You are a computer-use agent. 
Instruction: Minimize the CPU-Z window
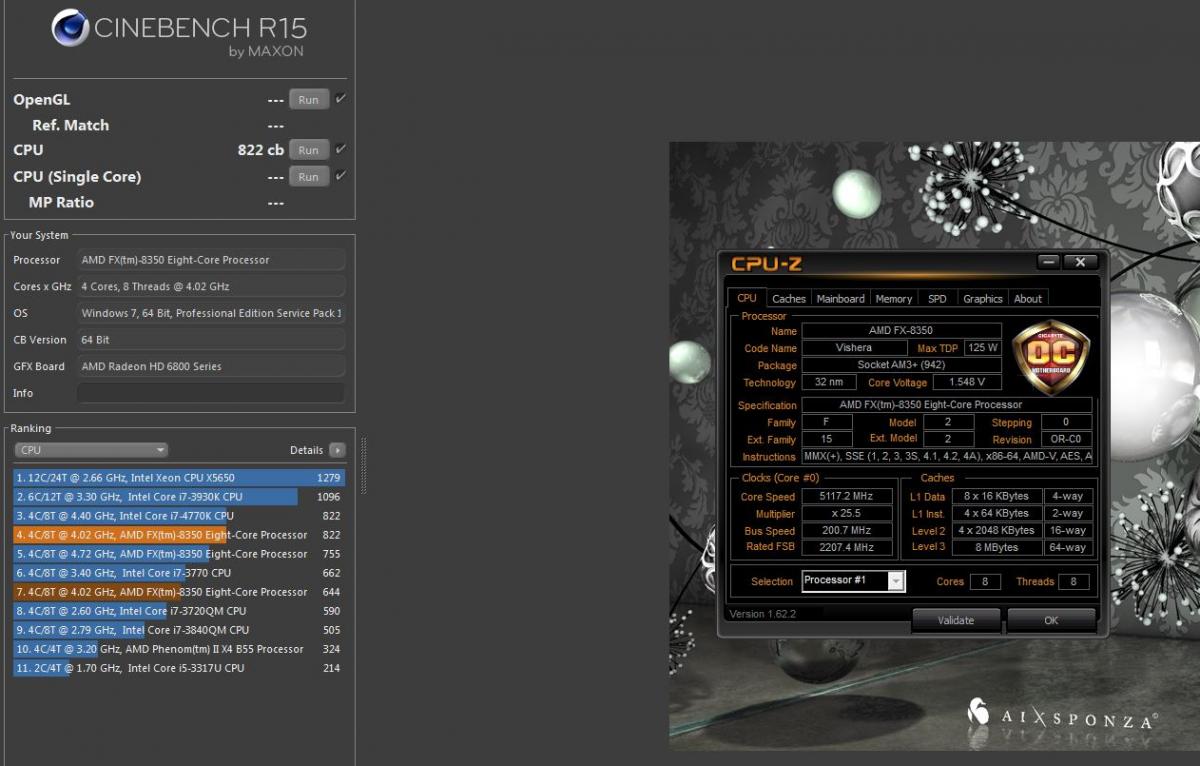pos(1048,262)
